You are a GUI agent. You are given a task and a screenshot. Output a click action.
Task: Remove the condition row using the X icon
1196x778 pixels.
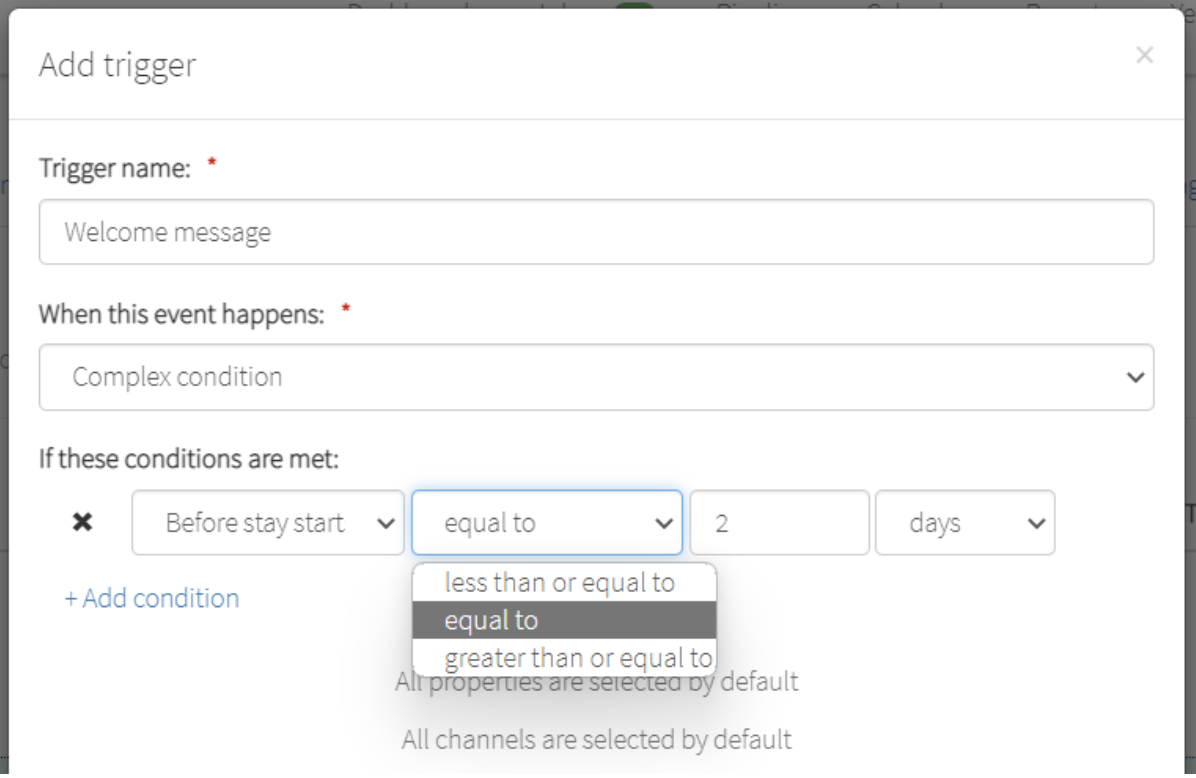tap(83, 522)
